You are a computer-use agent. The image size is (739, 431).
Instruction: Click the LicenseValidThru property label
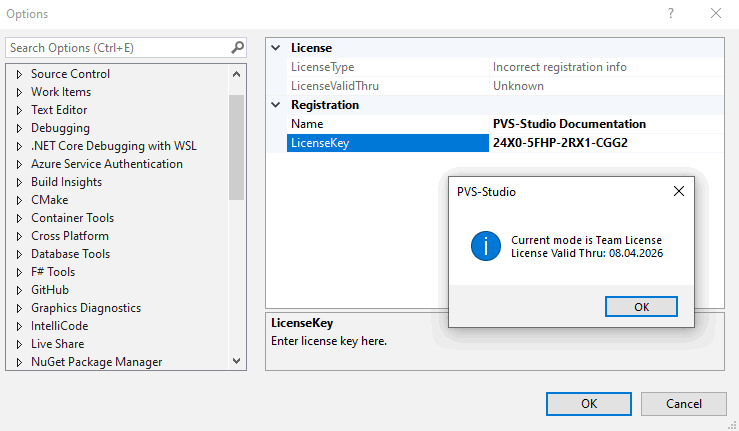pos(335,86)
